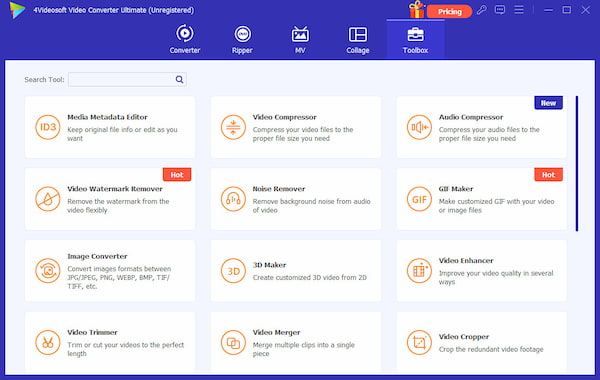Screen dimensions: 600x380
Task: Open the Video Merger title text
Action: click(x=276, y=332)
